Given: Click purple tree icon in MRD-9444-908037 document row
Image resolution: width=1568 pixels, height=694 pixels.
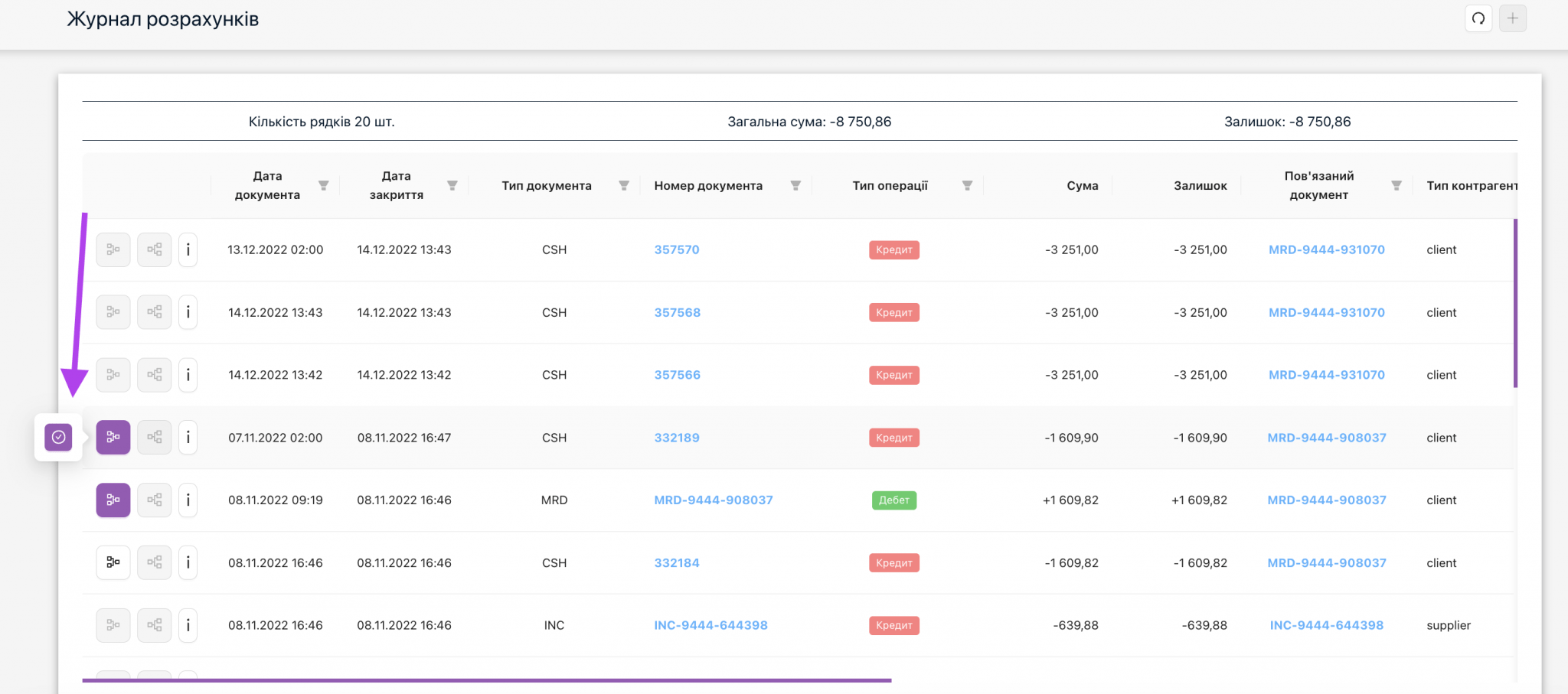Looking at the screenshot, I should 113,500.
